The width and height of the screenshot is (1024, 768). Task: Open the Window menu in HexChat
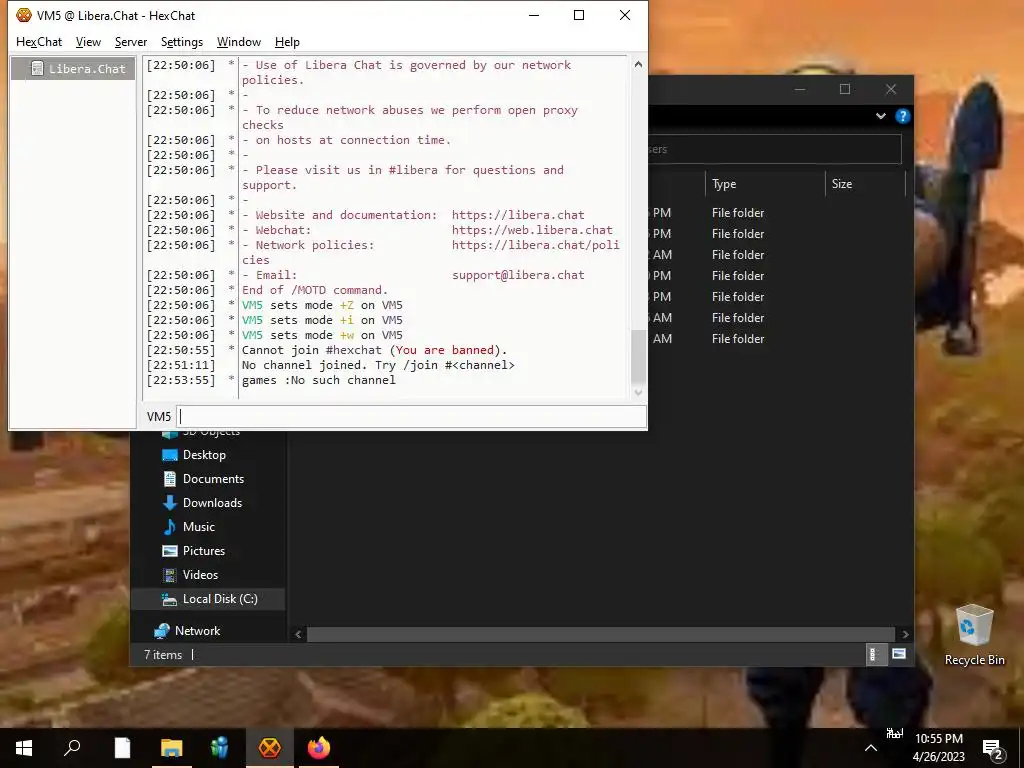click(x=238, y=42)
